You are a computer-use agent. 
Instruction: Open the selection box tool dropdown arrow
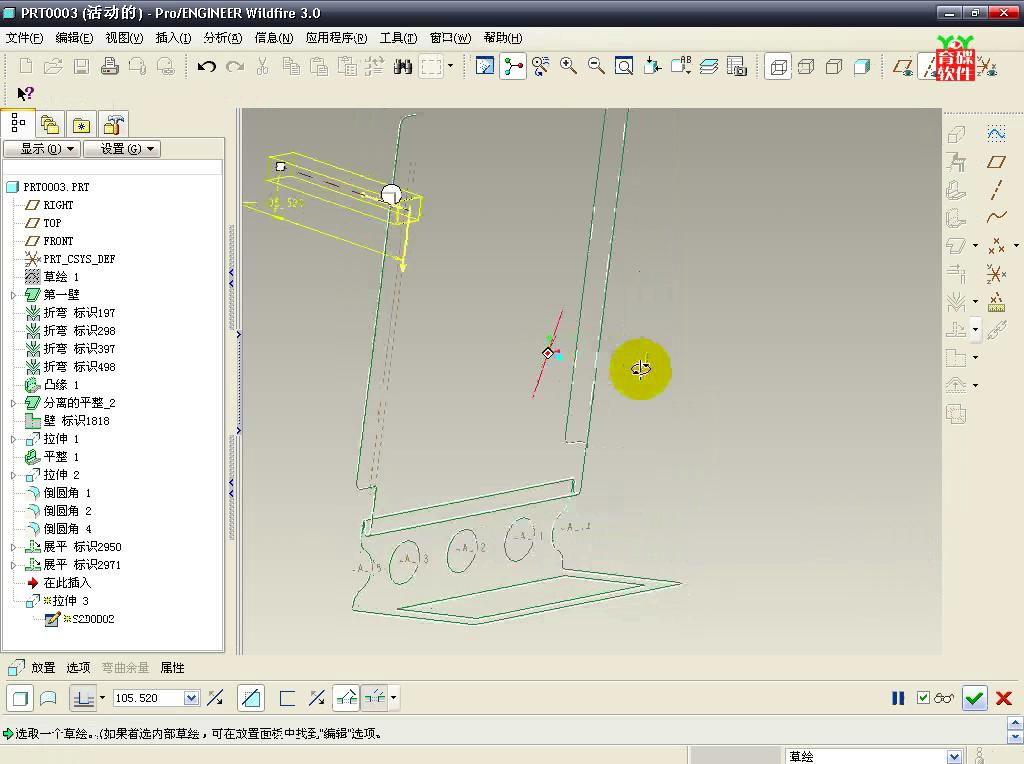point(450,66)
